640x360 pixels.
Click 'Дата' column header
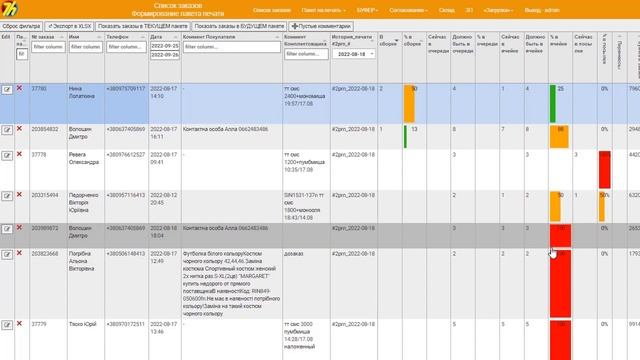(x=156, y=37)
